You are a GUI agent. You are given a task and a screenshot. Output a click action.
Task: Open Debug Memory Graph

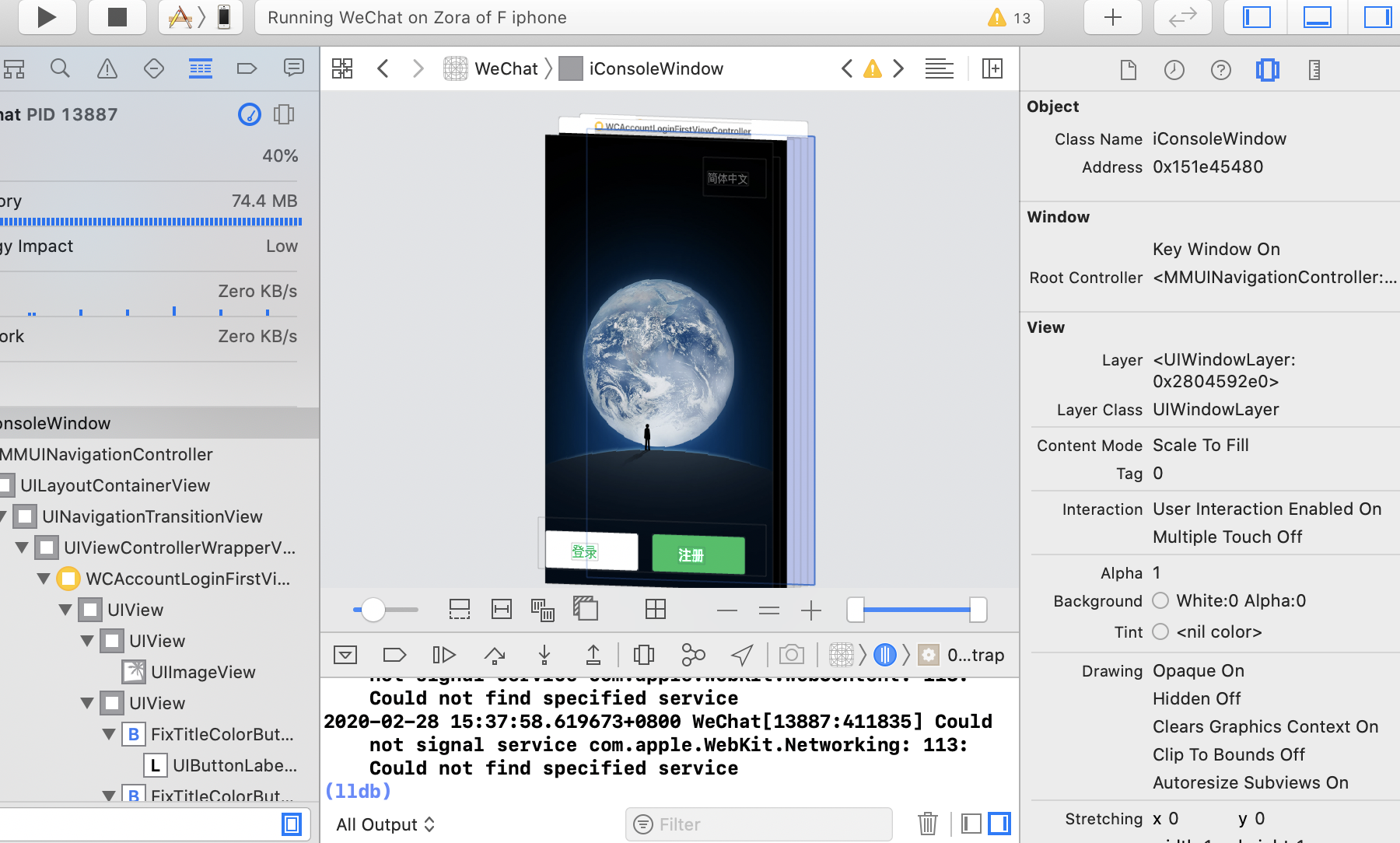point(693,655)
